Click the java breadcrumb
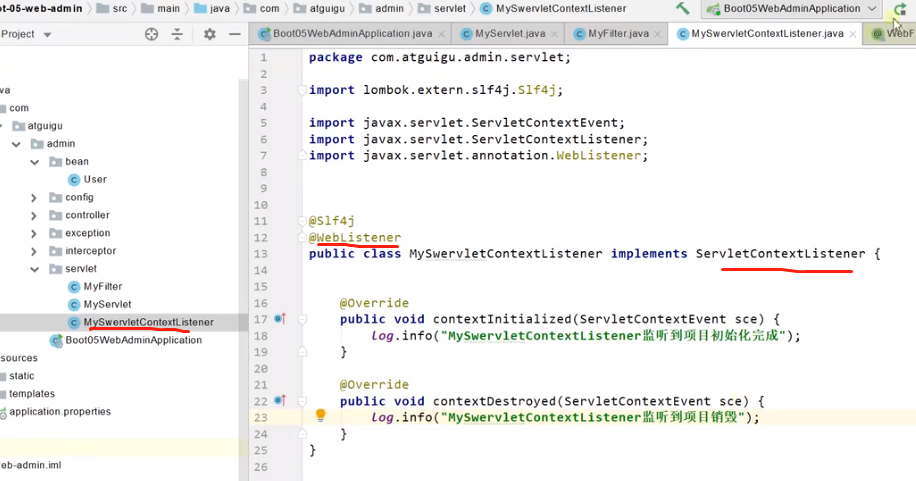 (213, 9)
